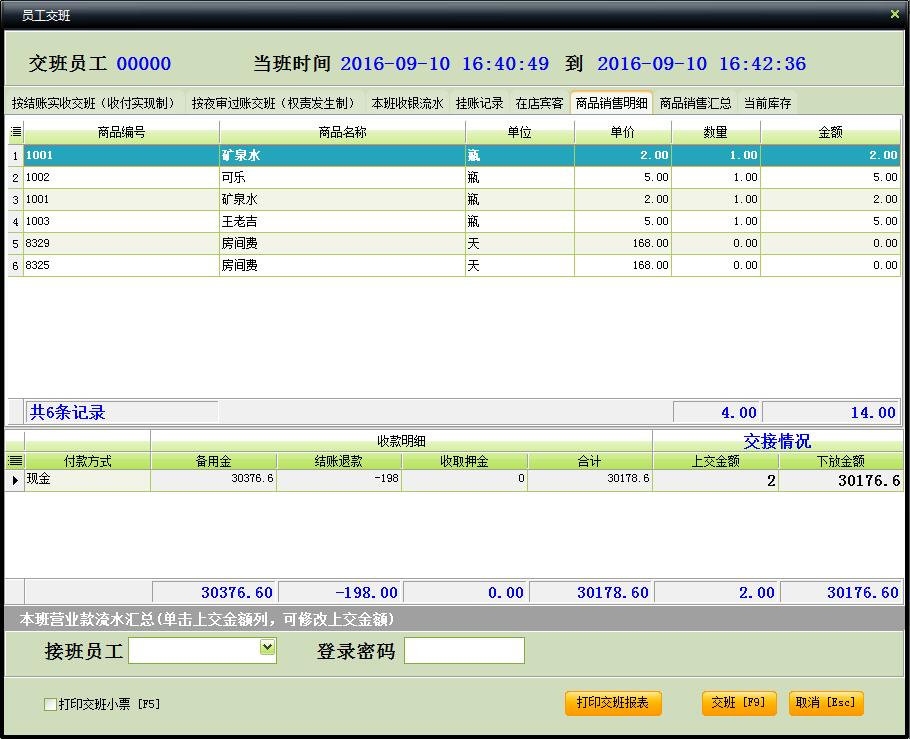
Task: Click the 付款方式 column header
Action: click(87, 461)
